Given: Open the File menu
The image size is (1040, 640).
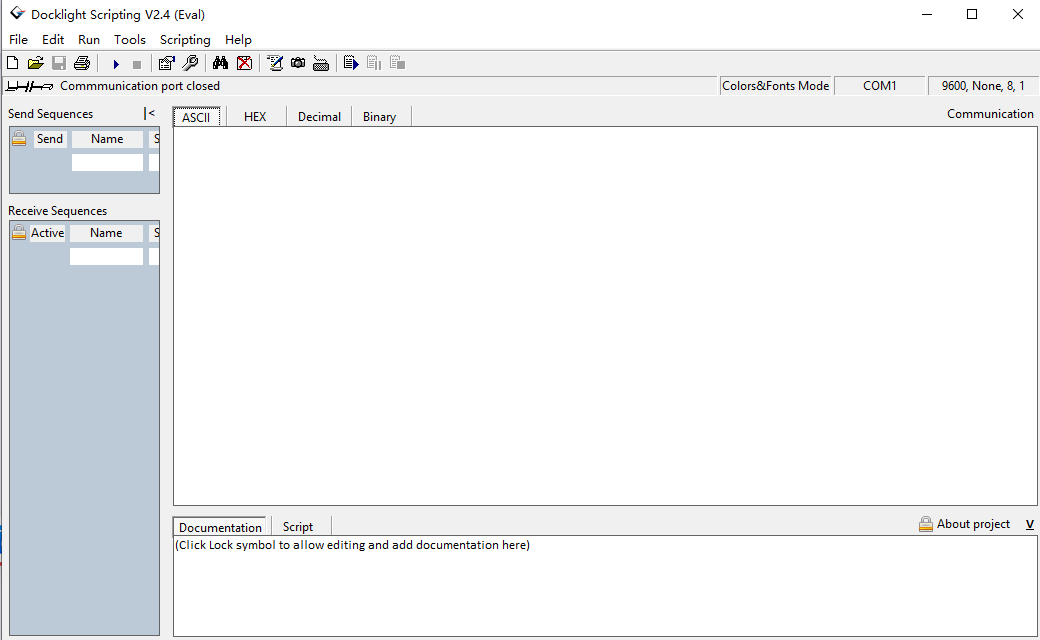Looking at the screenshot, I should coord(18,39).
